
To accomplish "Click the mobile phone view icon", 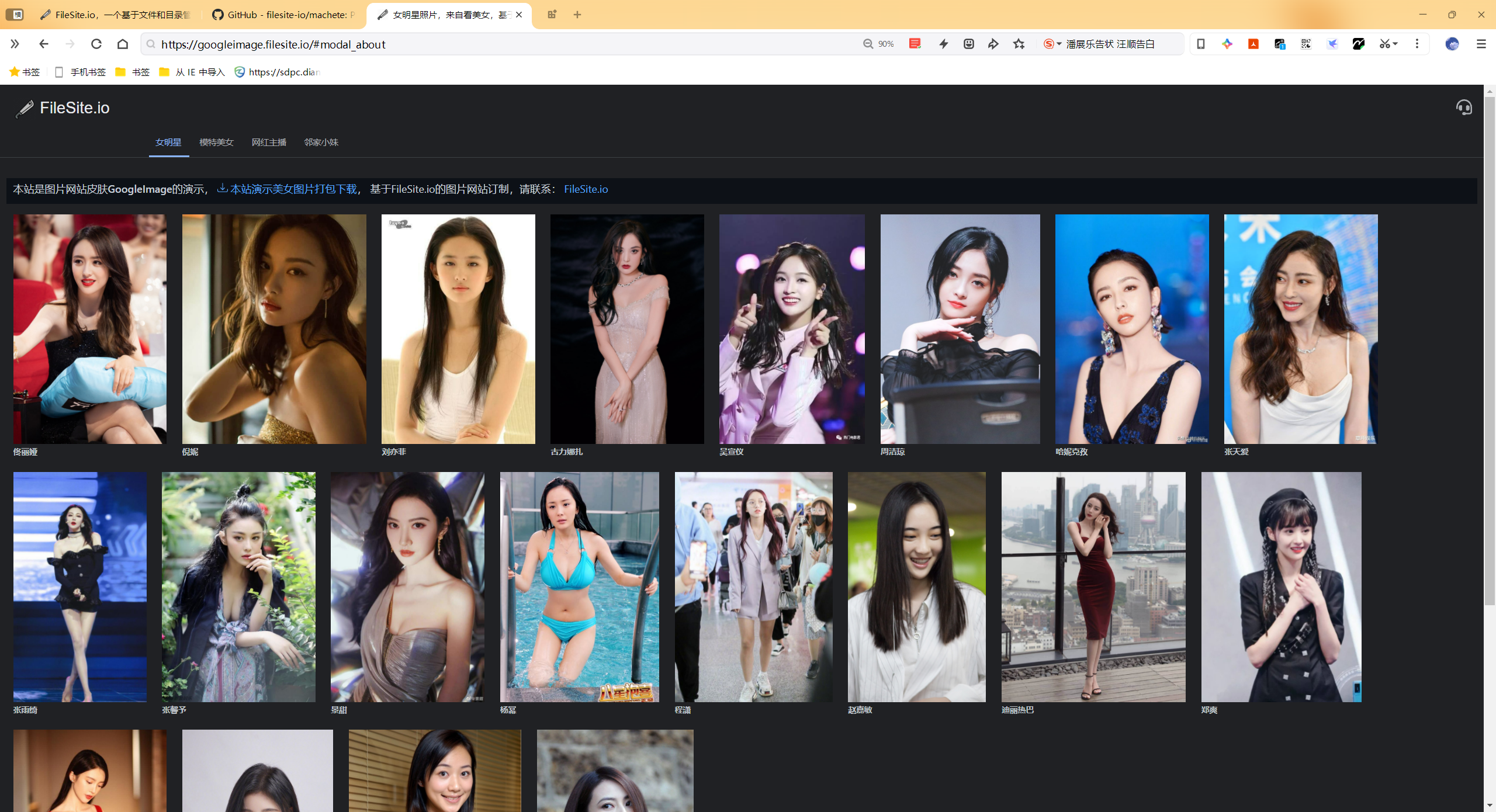I will coord(1200,44).
